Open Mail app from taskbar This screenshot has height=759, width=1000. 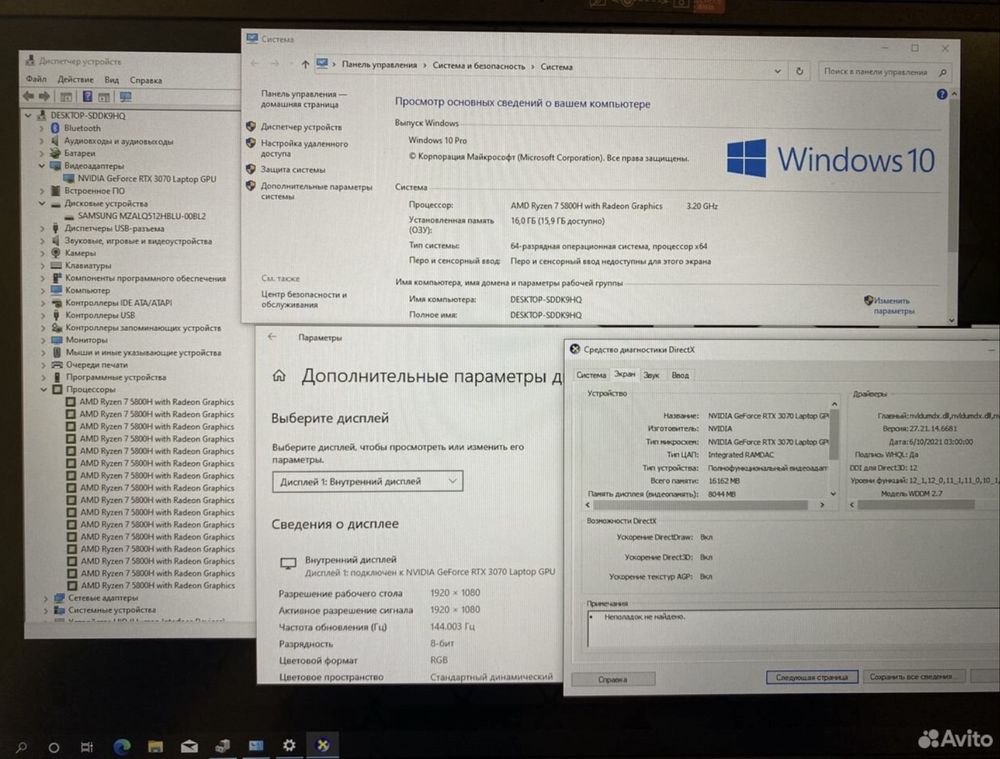coord(189,746)
